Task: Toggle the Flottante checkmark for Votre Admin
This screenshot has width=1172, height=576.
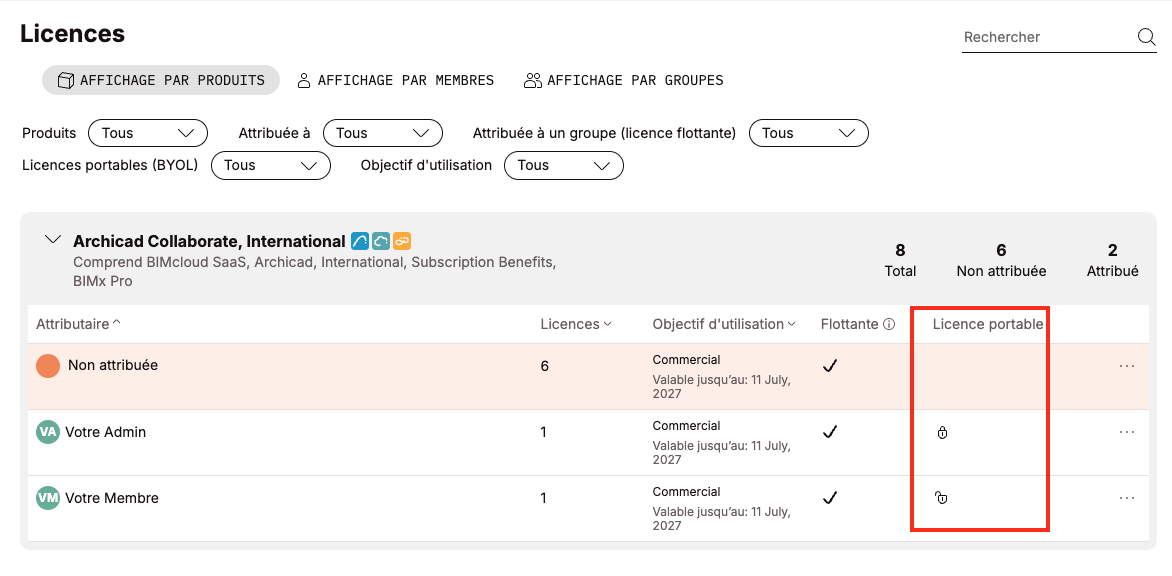Action: click(830, 432)
